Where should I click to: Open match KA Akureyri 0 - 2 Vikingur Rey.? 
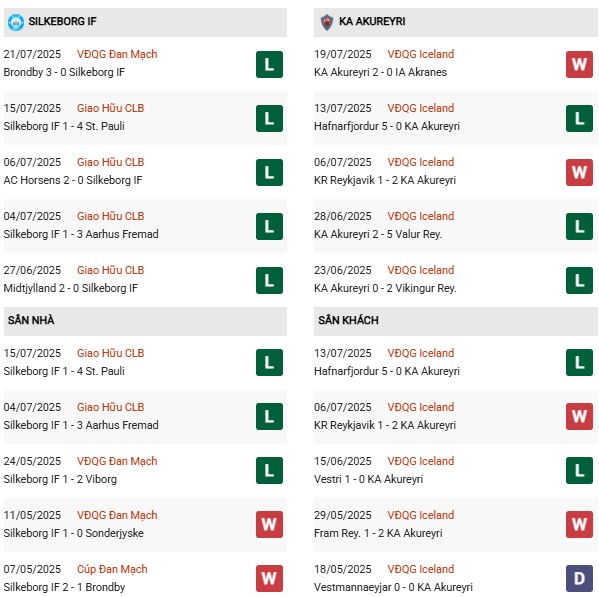[385, 288]
